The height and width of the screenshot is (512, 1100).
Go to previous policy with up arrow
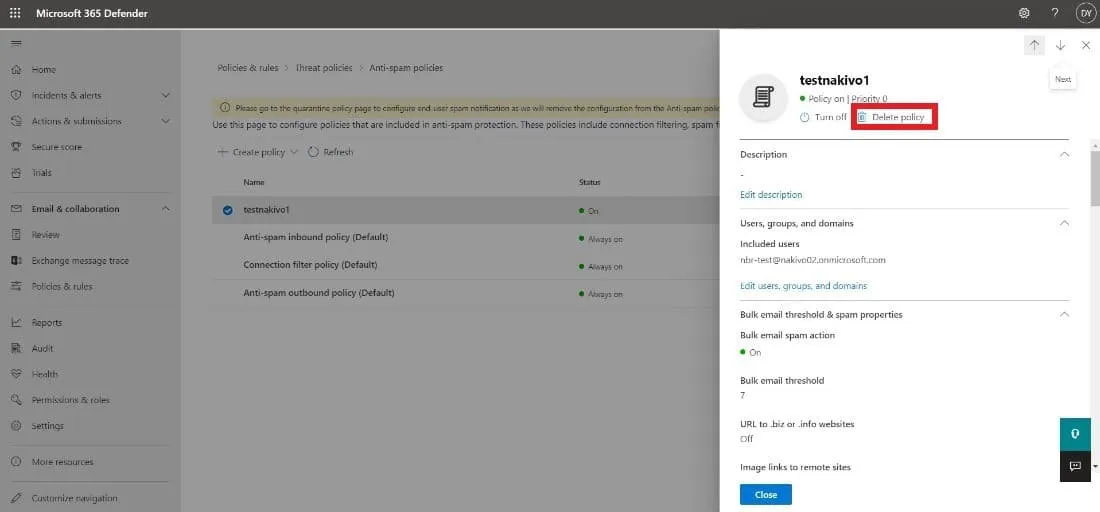[1035, 45]
